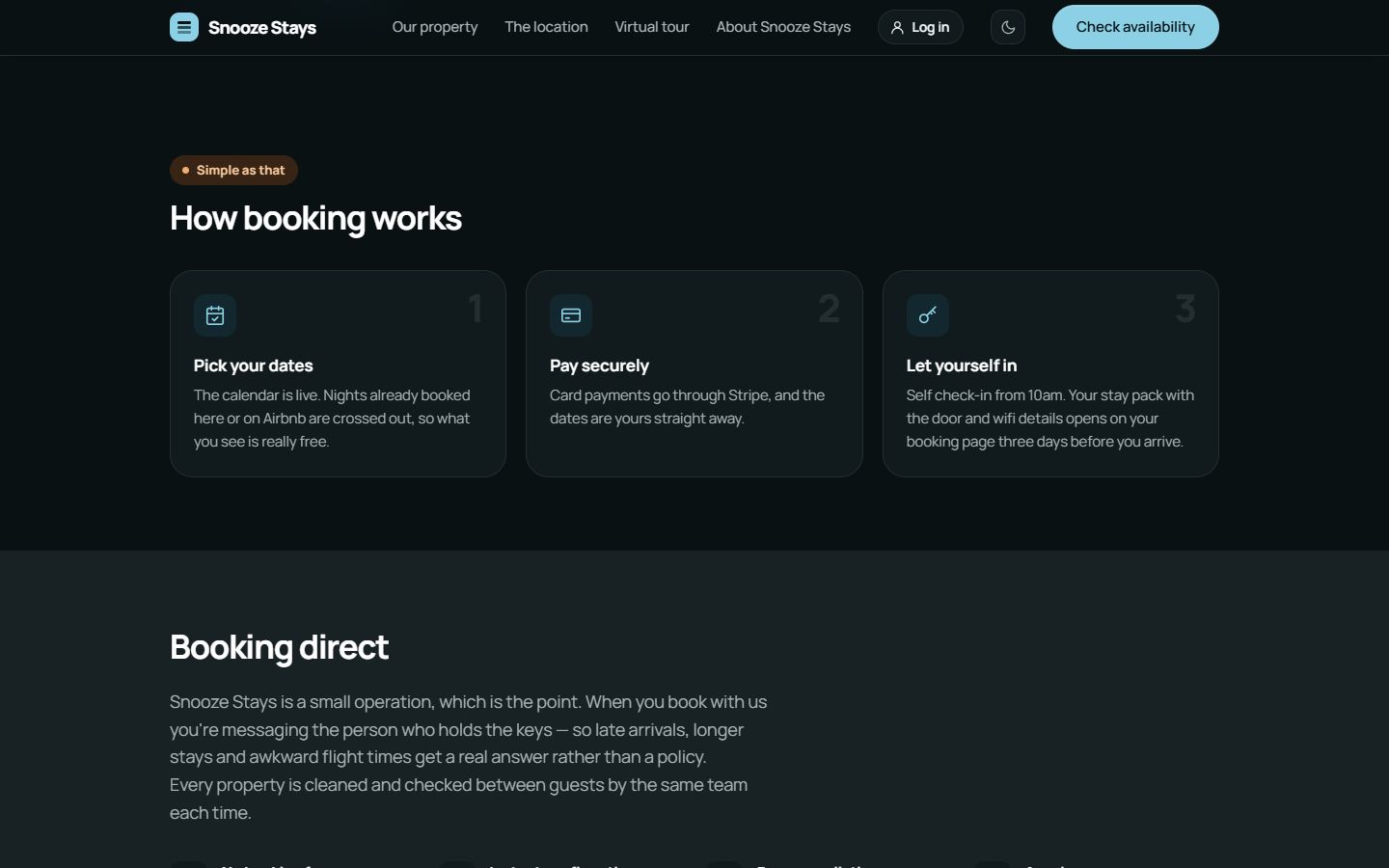1389x868 pixels.
Task: Click the Log in button
Action: [920, 27]
